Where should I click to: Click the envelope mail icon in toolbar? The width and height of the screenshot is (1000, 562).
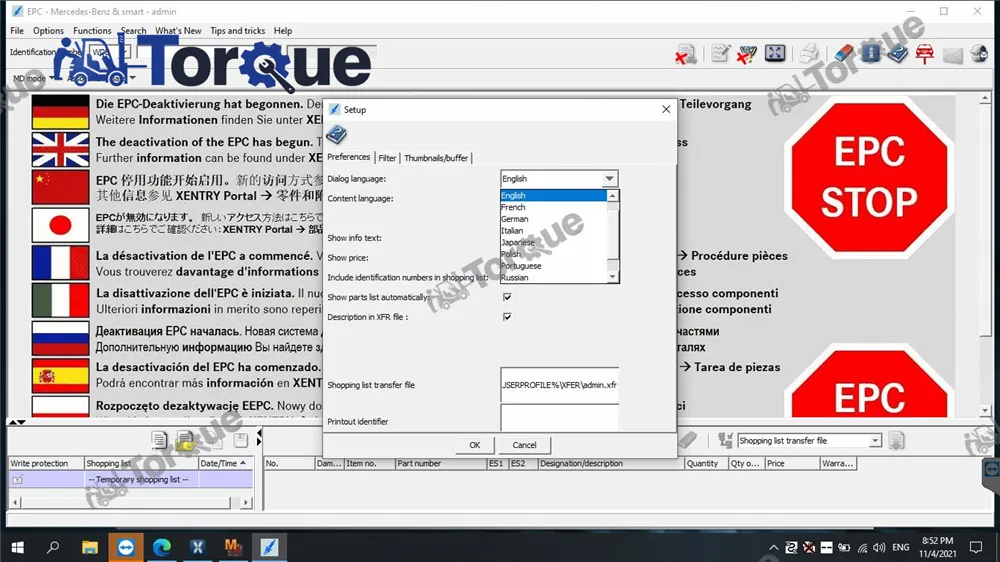click(952, 55)
